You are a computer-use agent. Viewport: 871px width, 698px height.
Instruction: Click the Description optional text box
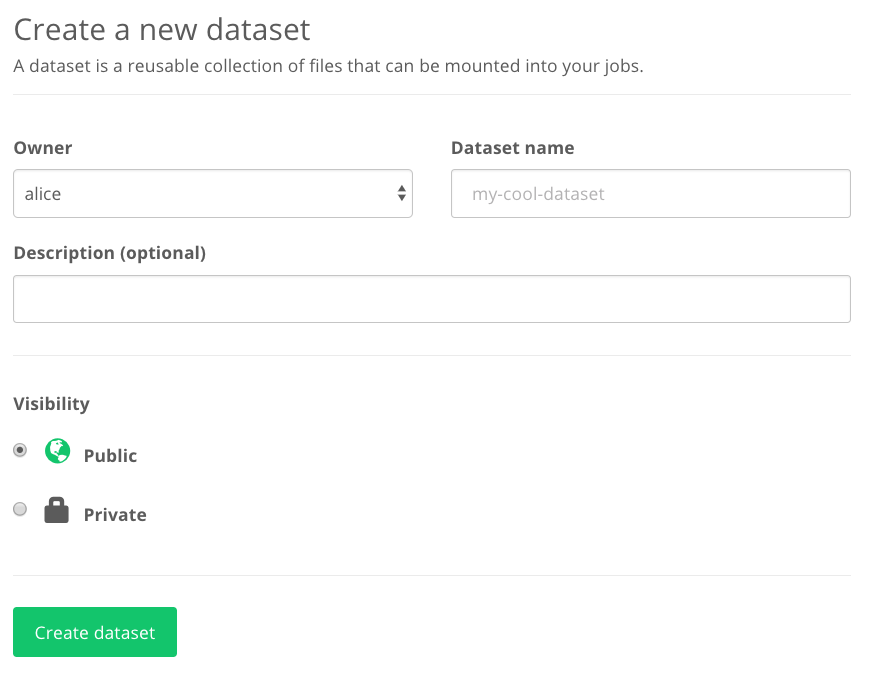click(431, 298)
